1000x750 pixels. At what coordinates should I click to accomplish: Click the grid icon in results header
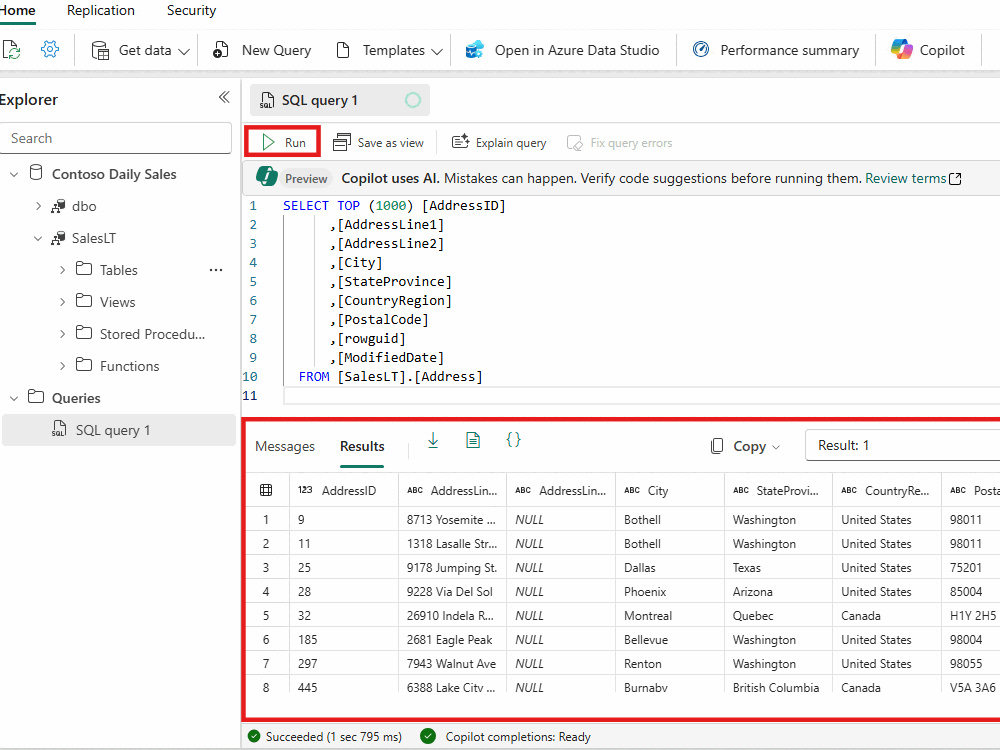pyautogui.click(x=266, y=490)
